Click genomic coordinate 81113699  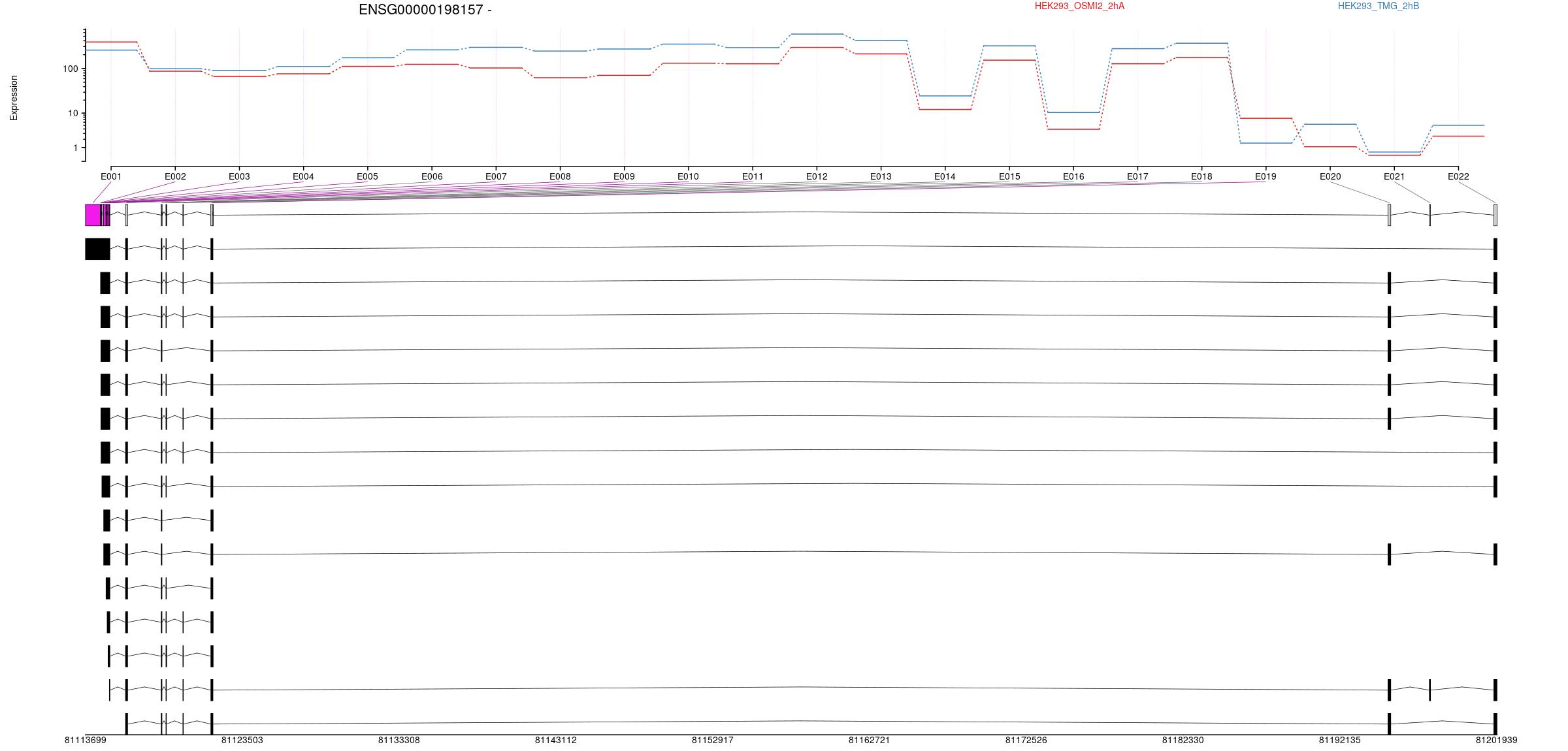coord(85,740)
